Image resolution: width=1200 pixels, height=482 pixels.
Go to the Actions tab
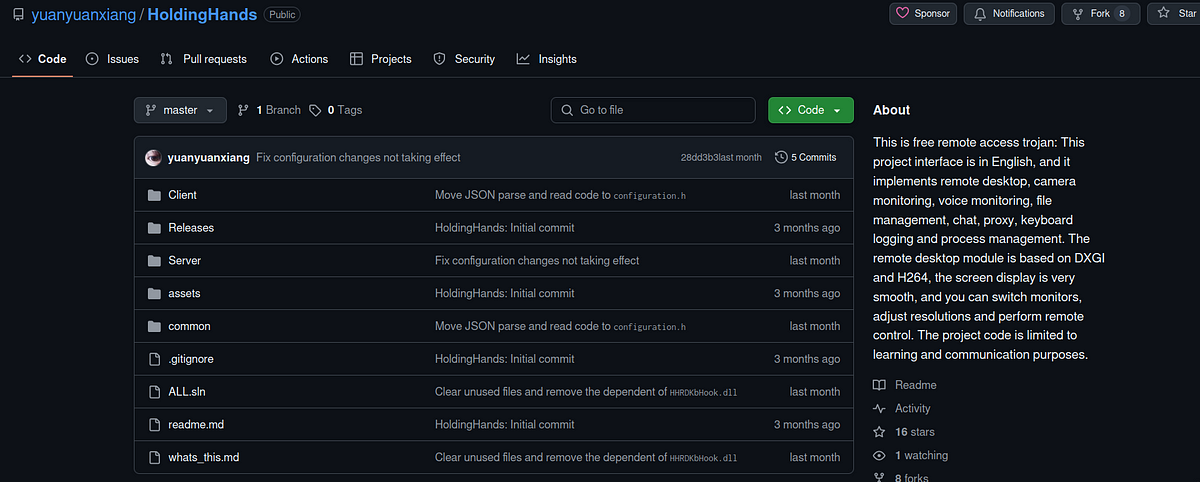299,59
